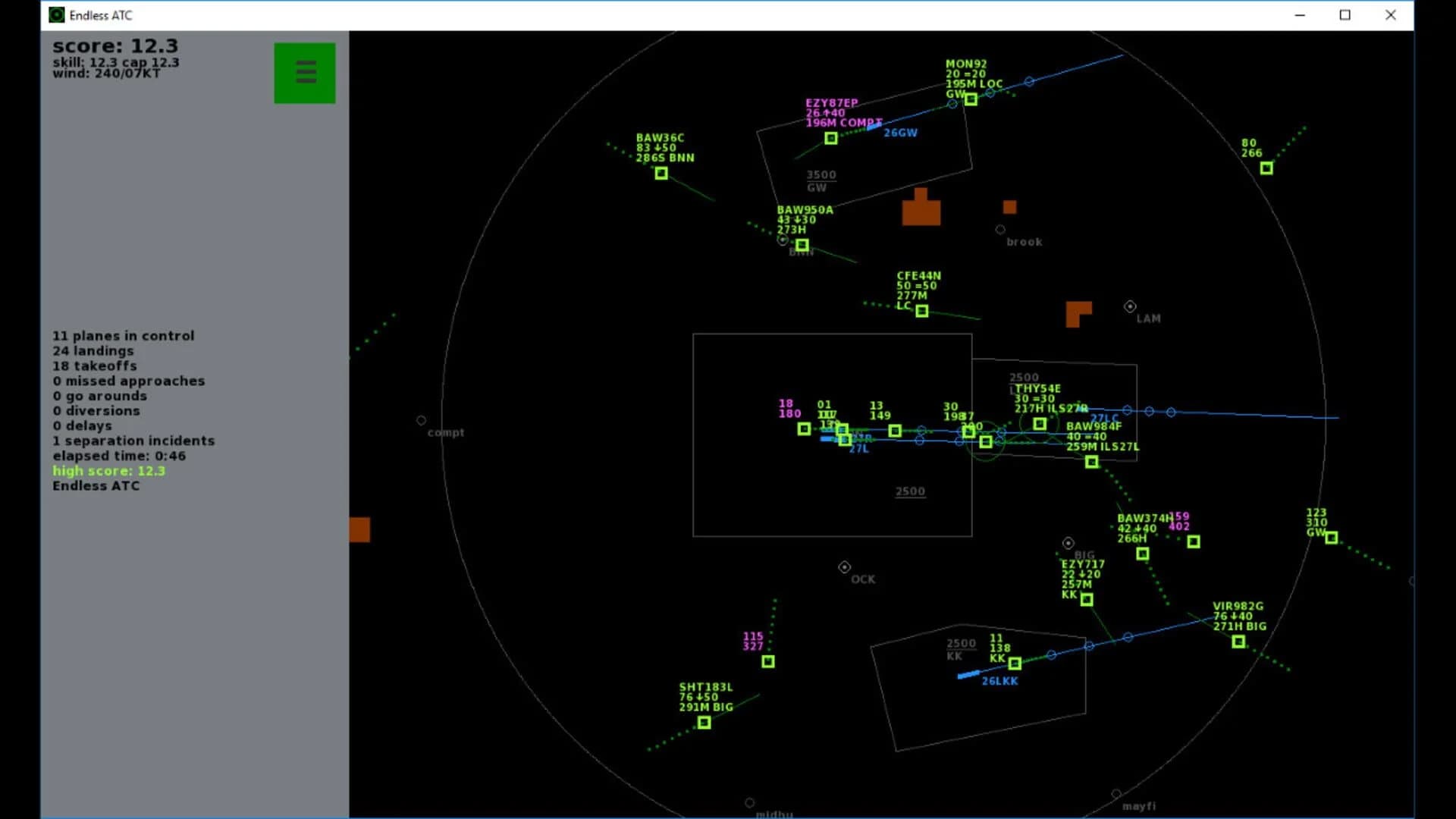Click the compt waypoint marker
1456x819 pixels.
point(422,419)
